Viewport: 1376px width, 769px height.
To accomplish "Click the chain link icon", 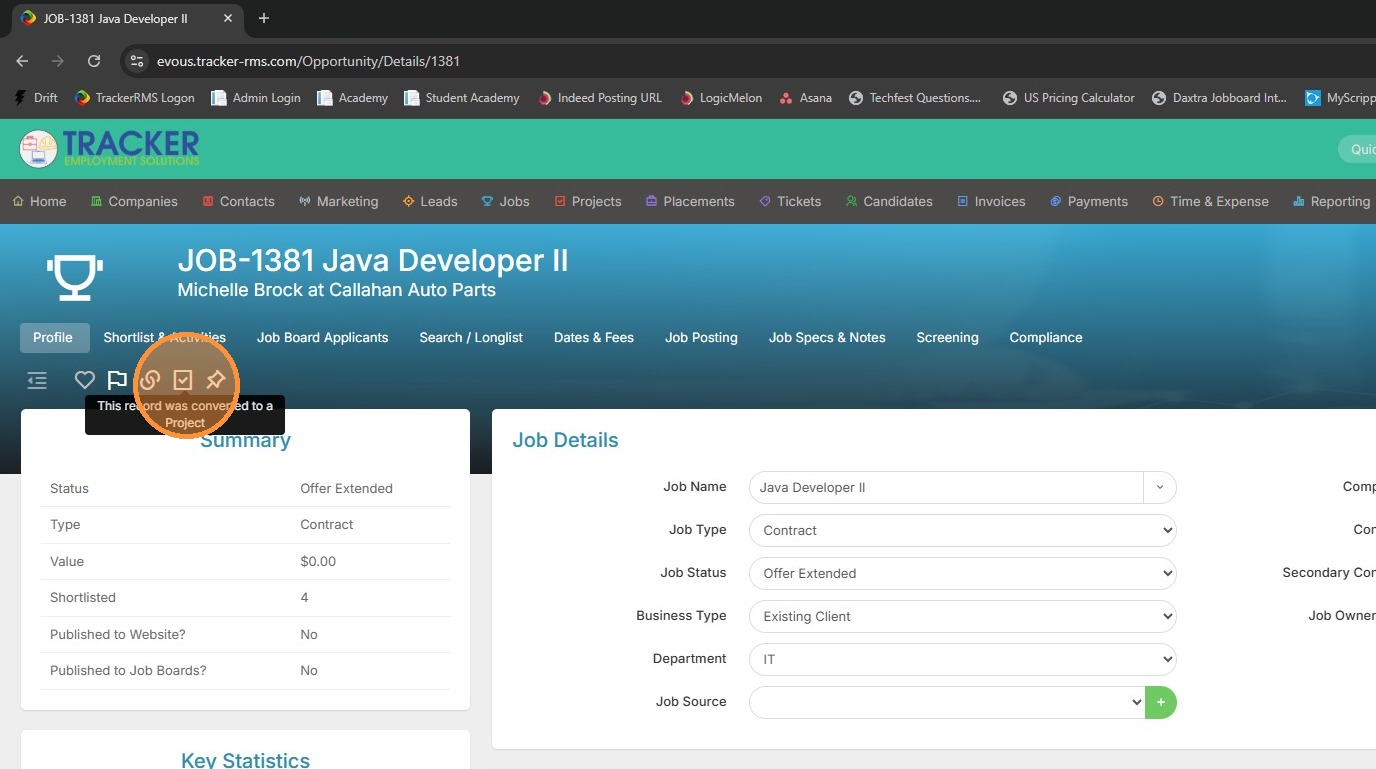I will [x=150, y=380].
